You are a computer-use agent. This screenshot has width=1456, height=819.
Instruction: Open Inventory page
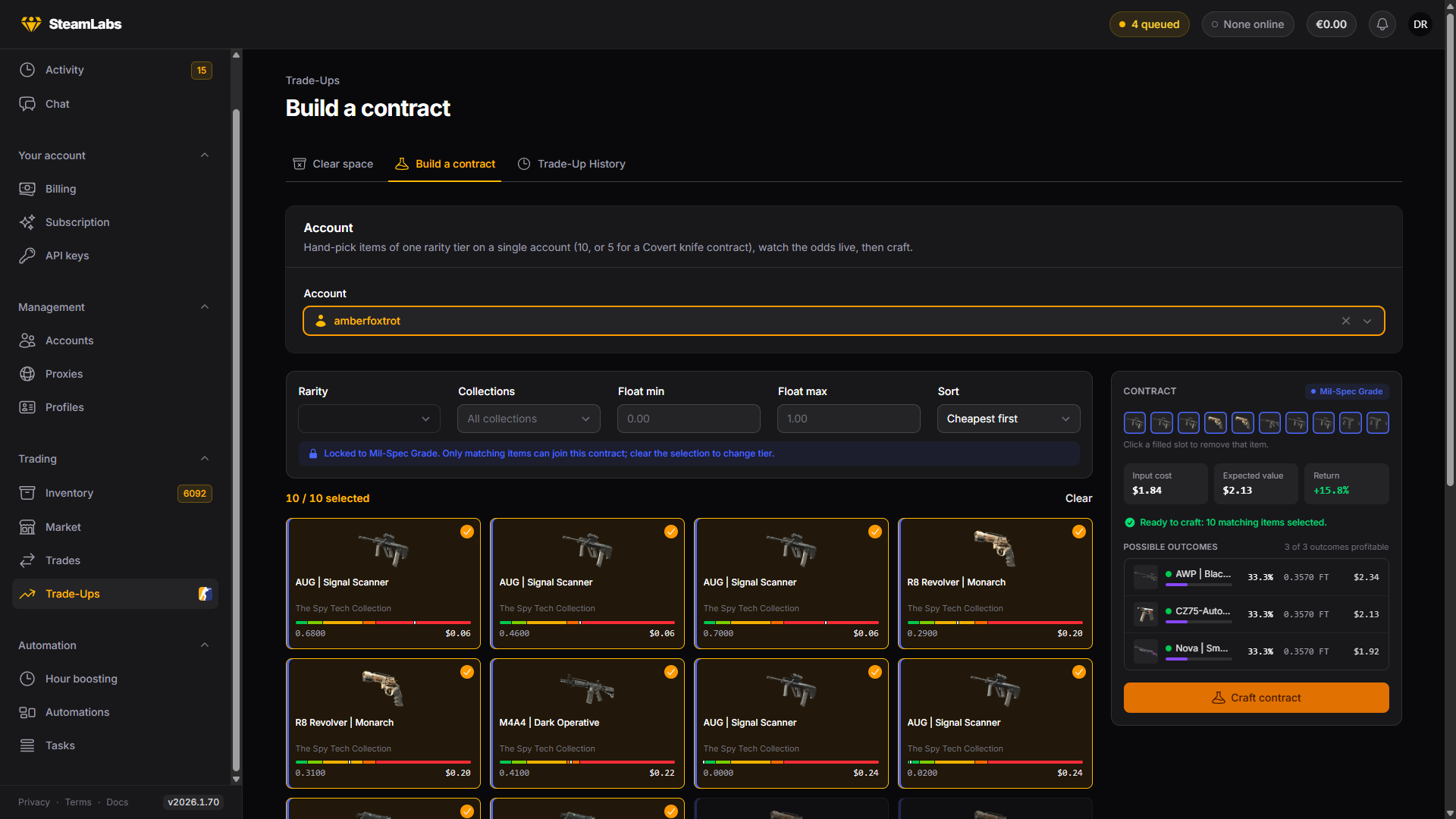(115, 493)
